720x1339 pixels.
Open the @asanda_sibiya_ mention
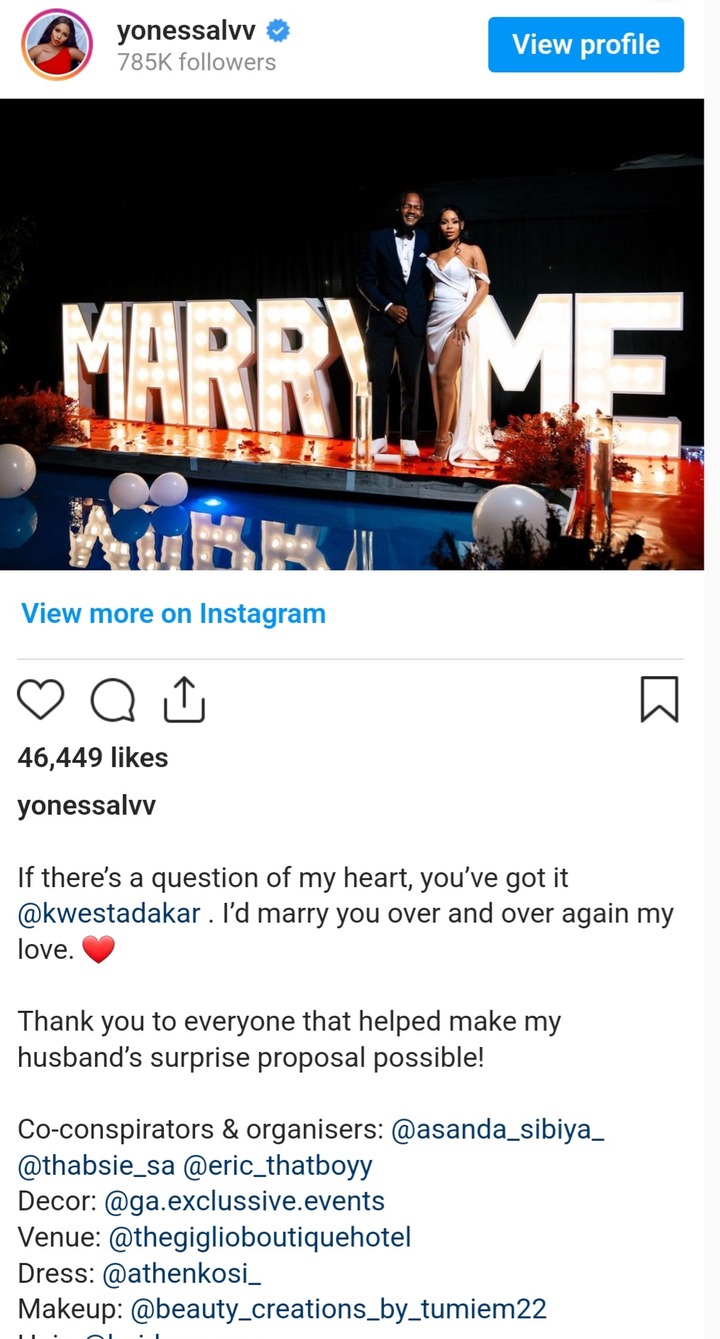[x=498, y=1130]
